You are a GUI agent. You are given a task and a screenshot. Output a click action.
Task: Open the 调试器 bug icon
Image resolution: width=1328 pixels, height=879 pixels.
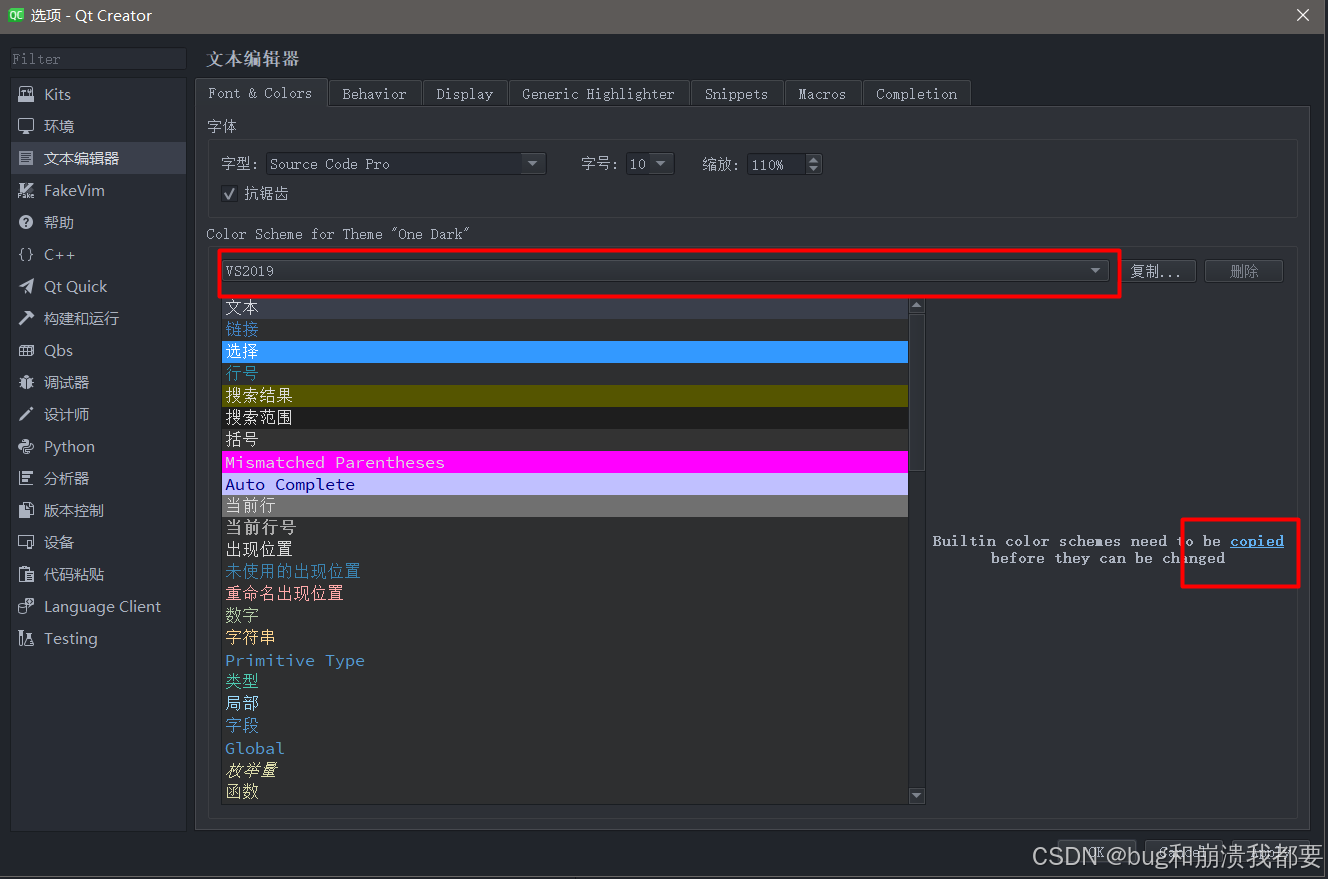click(x=26, y=382)
